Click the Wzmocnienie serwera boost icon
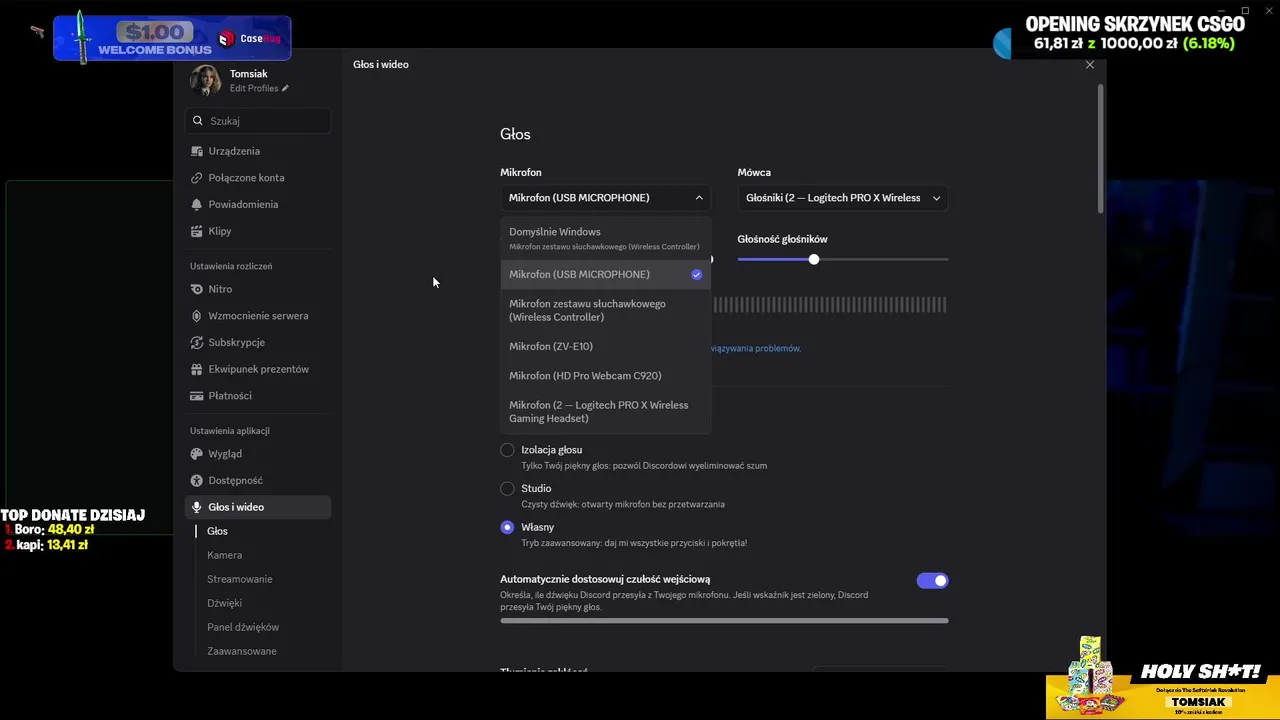The image size is (1280, 720). 197,316
